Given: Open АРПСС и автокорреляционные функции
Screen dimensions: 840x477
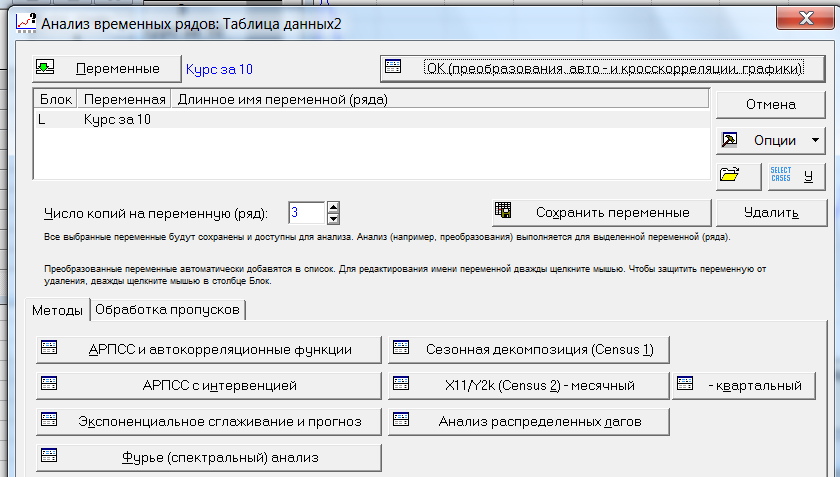Looking at the screenshot, I should 209,350.
